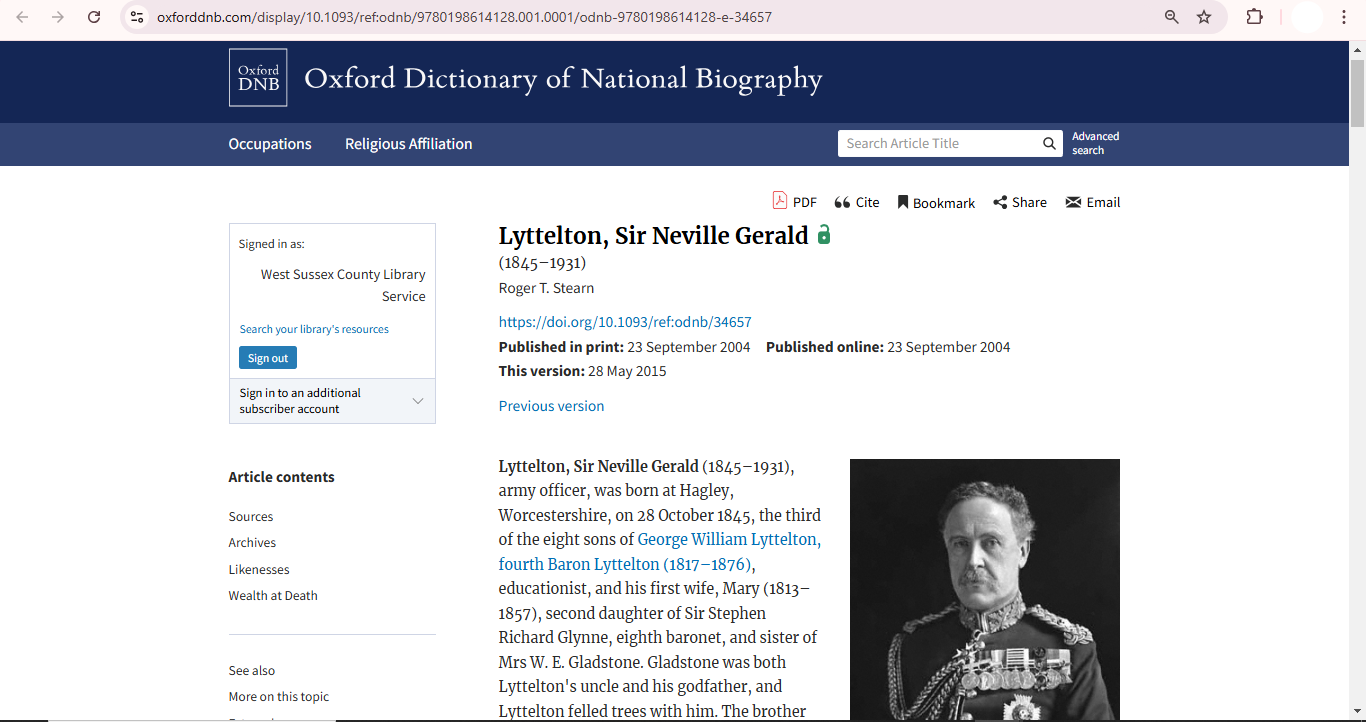Open the browser profile avatar
This screenshot has width=1366, height=722.
1307,17
